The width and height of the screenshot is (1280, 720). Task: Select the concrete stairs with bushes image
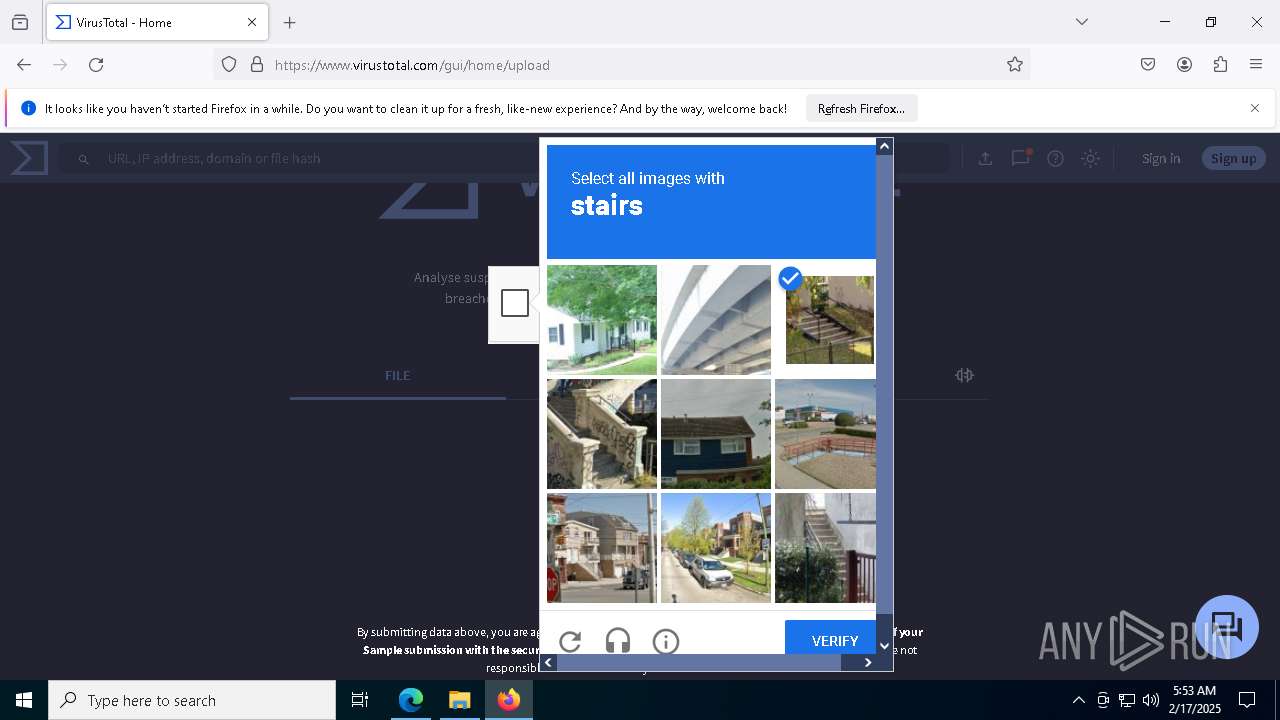pos(826,547)
